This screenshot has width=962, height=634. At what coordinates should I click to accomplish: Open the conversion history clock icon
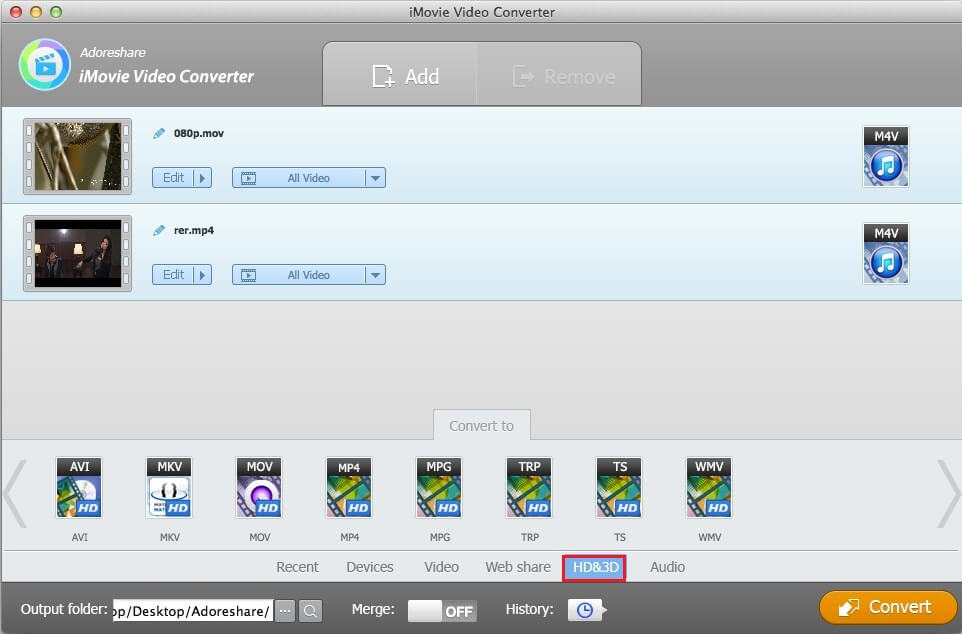[585, 609]
